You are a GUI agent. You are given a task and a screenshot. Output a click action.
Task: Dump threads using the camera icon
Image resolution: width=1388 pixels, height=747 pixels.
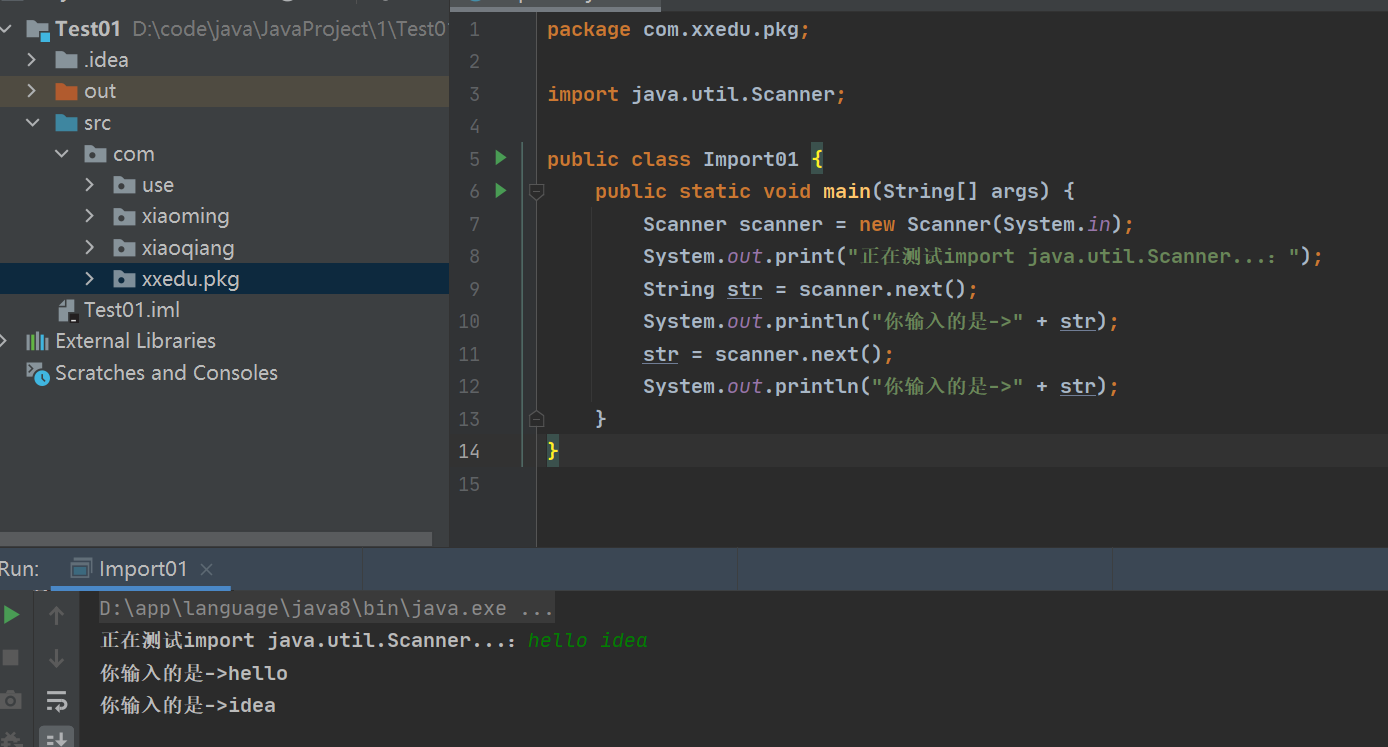click(x=11, y=700)
